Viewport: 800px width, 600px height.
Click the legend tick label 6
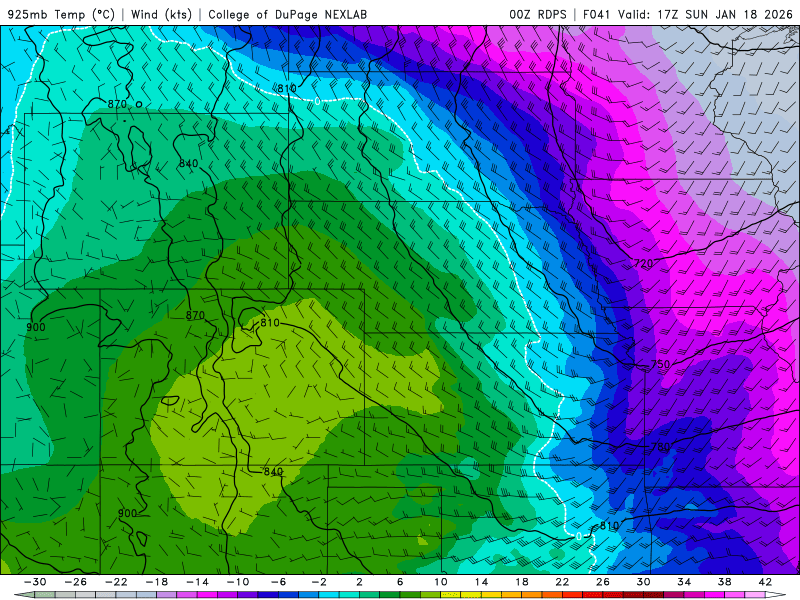(x=400, y=582)
